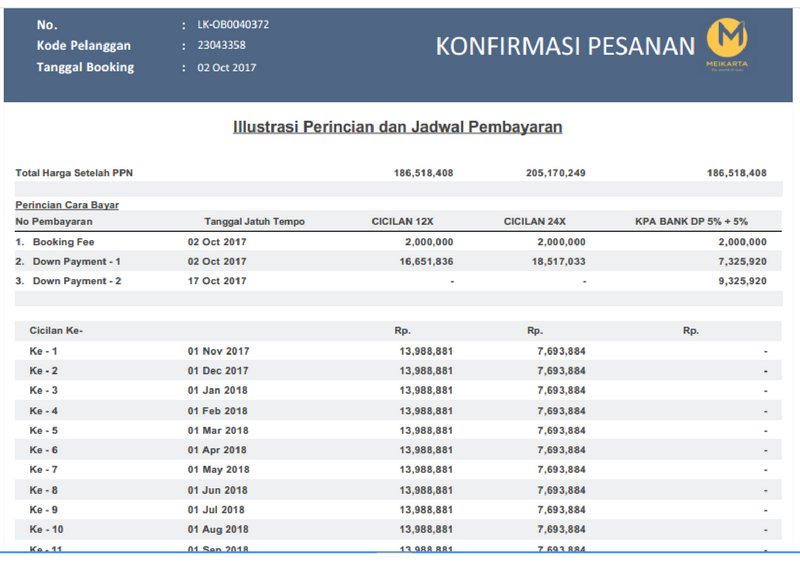The width and height of the screenshot is (800, 563).
Task: Select 24X amount 7,693,884 in Ke - 5 row
Action: coord(561,430)
